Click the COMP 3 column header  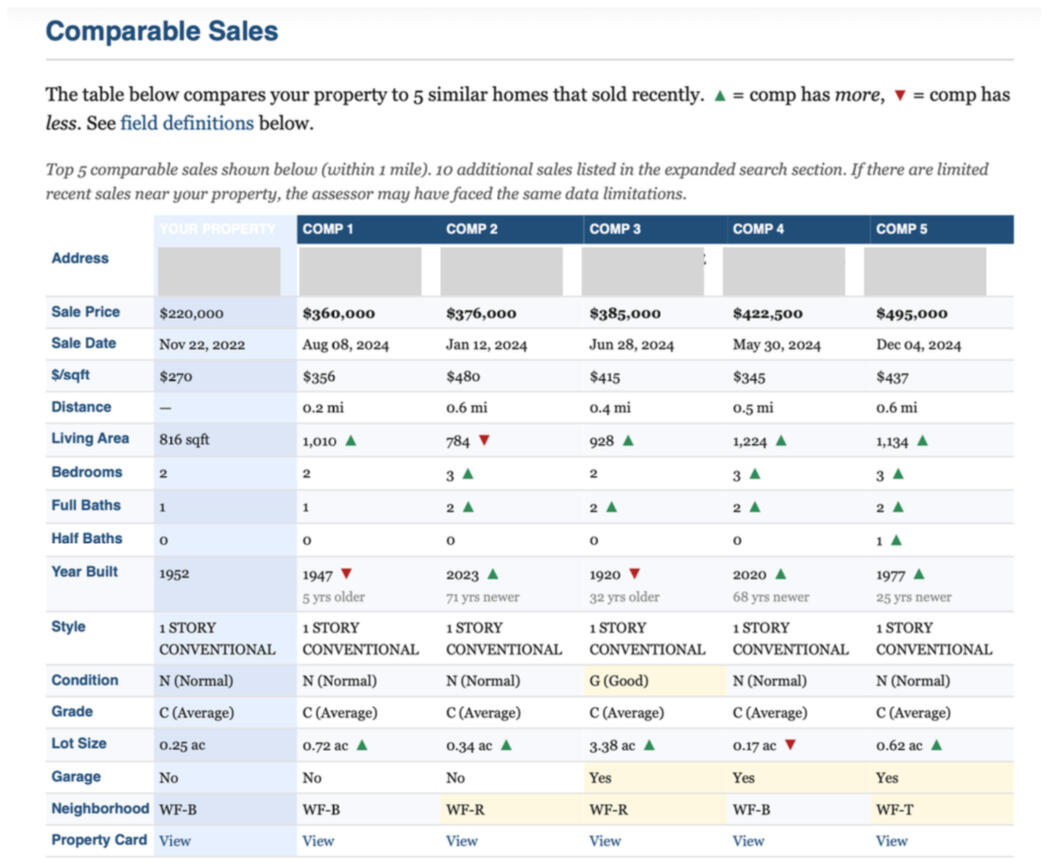pos(609,229)
